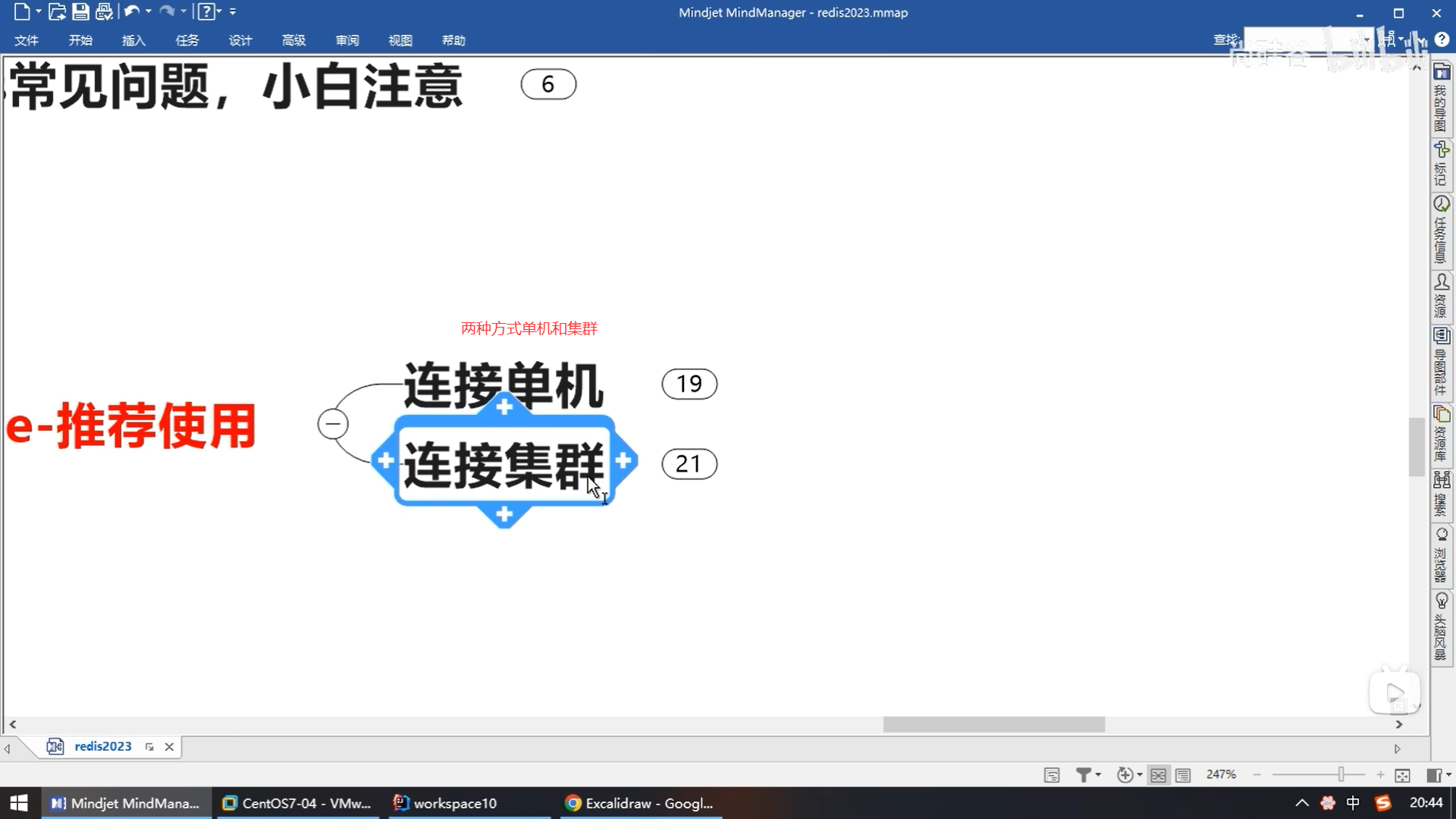The image size is (1456, 819).
Task: Open the Customize Quick Access Toolbar dropdown
Action: click(x=233, y=11)
